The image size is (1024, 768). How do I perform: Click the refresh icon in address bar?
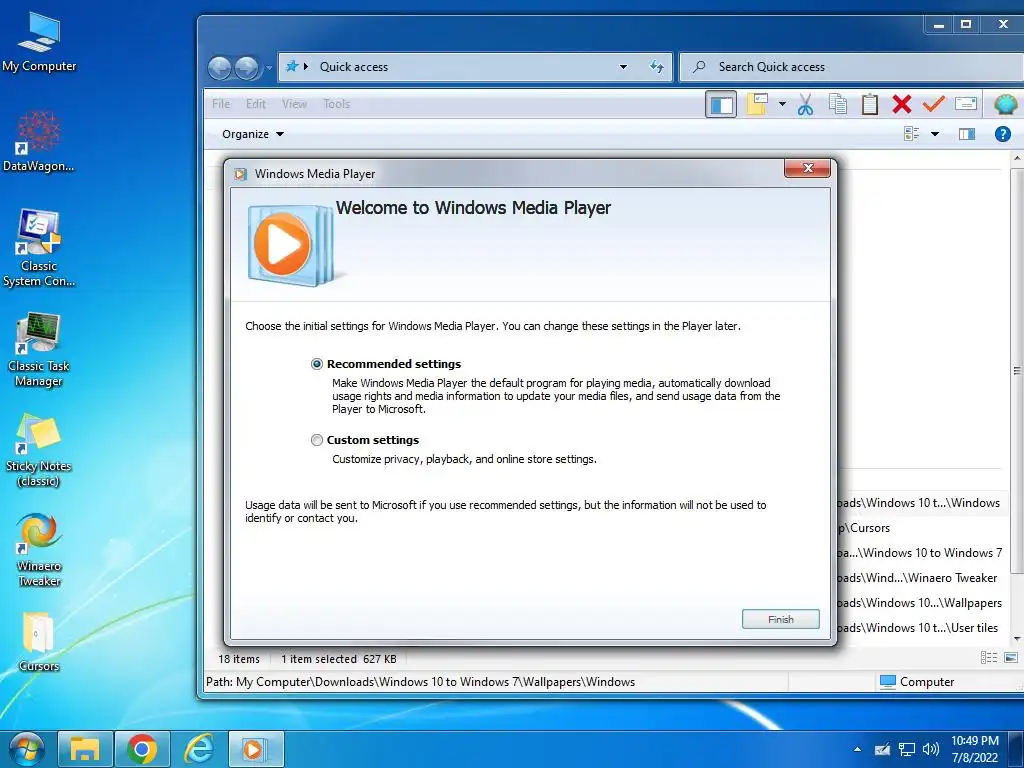click(656, 67)
